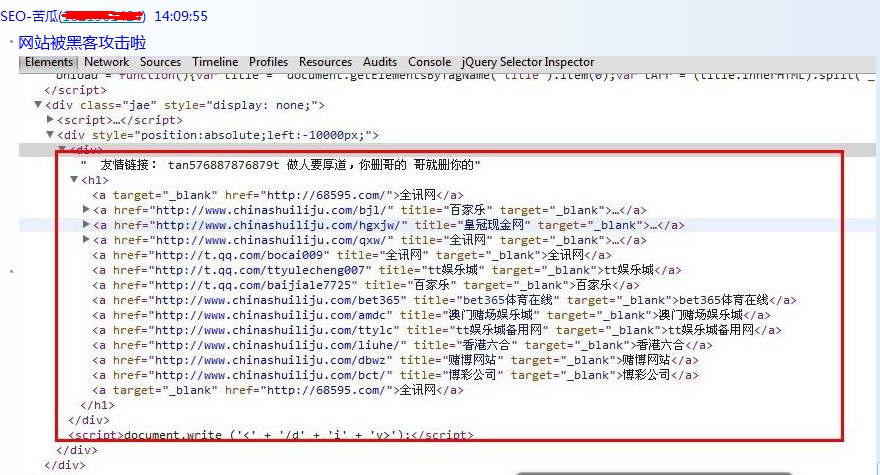The image size is (880, 475).
Task: Select the dbwz anchor line
Action: point(396,360)
